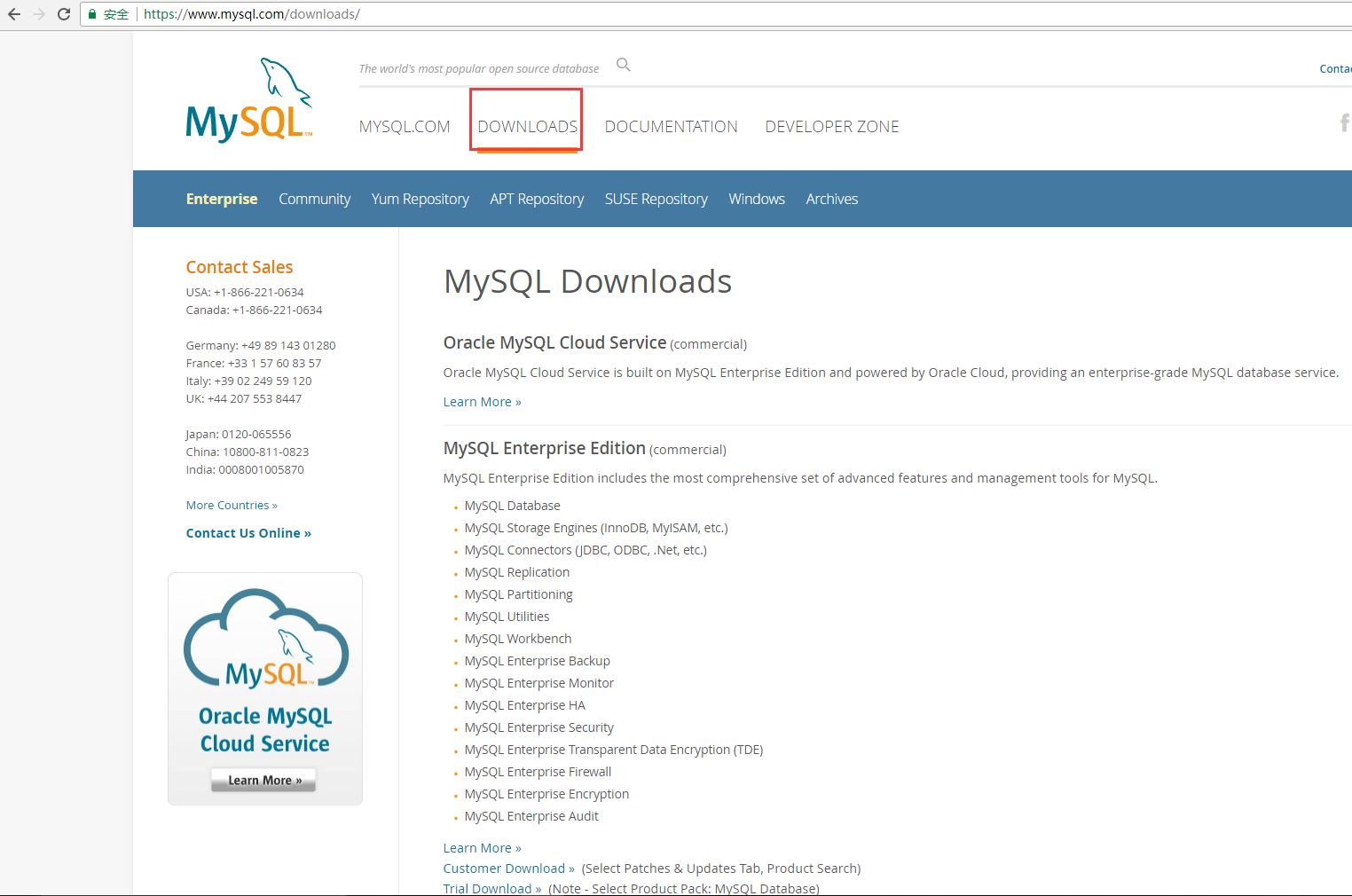Click the Transparent Data Encryption (TDE) list item
This screenshot has height=896, width=1352.
coord(614,750)
